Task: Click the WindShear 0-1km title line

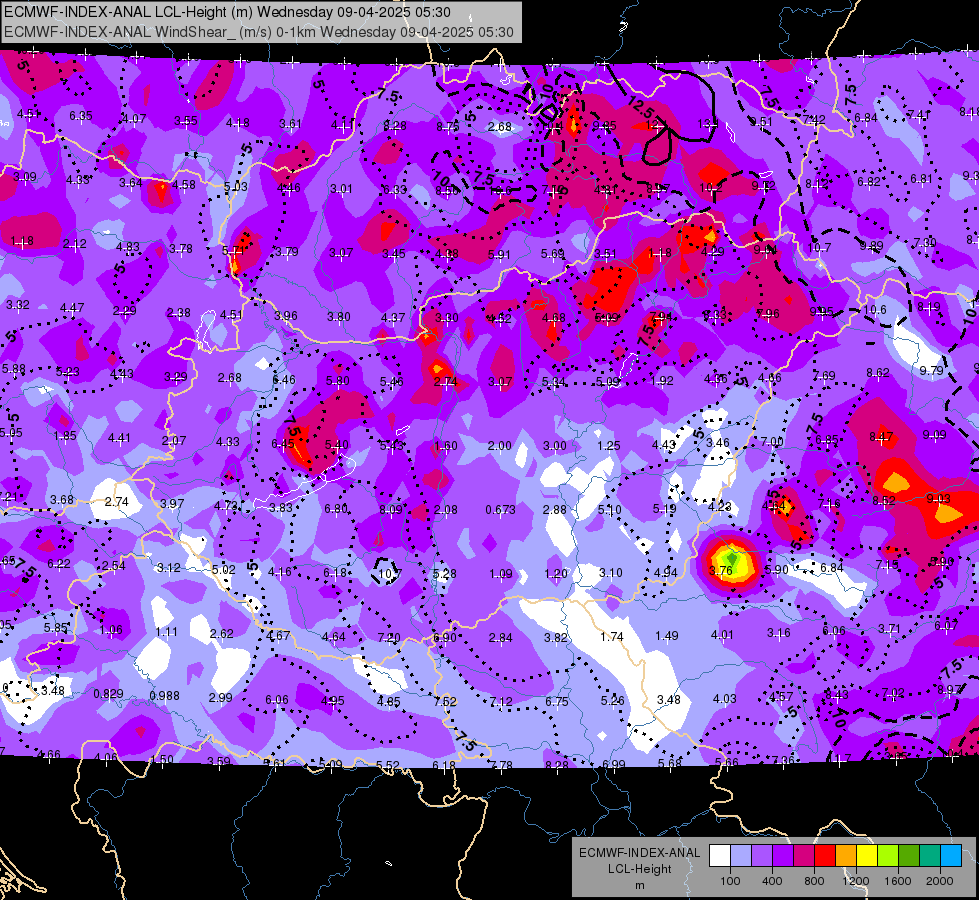Action: (258, 32)
